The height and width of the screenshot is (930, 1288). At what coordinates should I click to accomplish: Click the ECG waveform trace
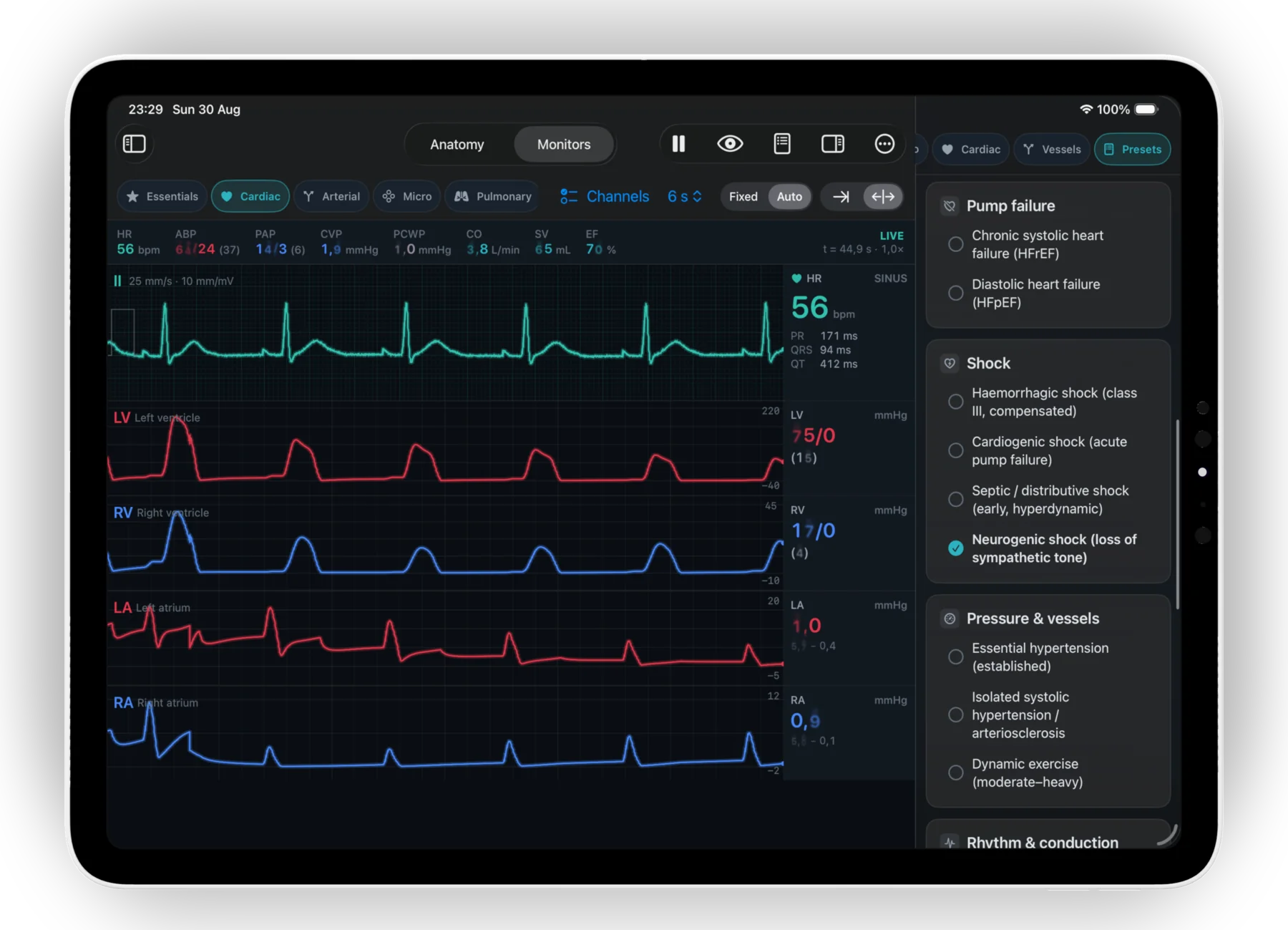coord(445,335)
